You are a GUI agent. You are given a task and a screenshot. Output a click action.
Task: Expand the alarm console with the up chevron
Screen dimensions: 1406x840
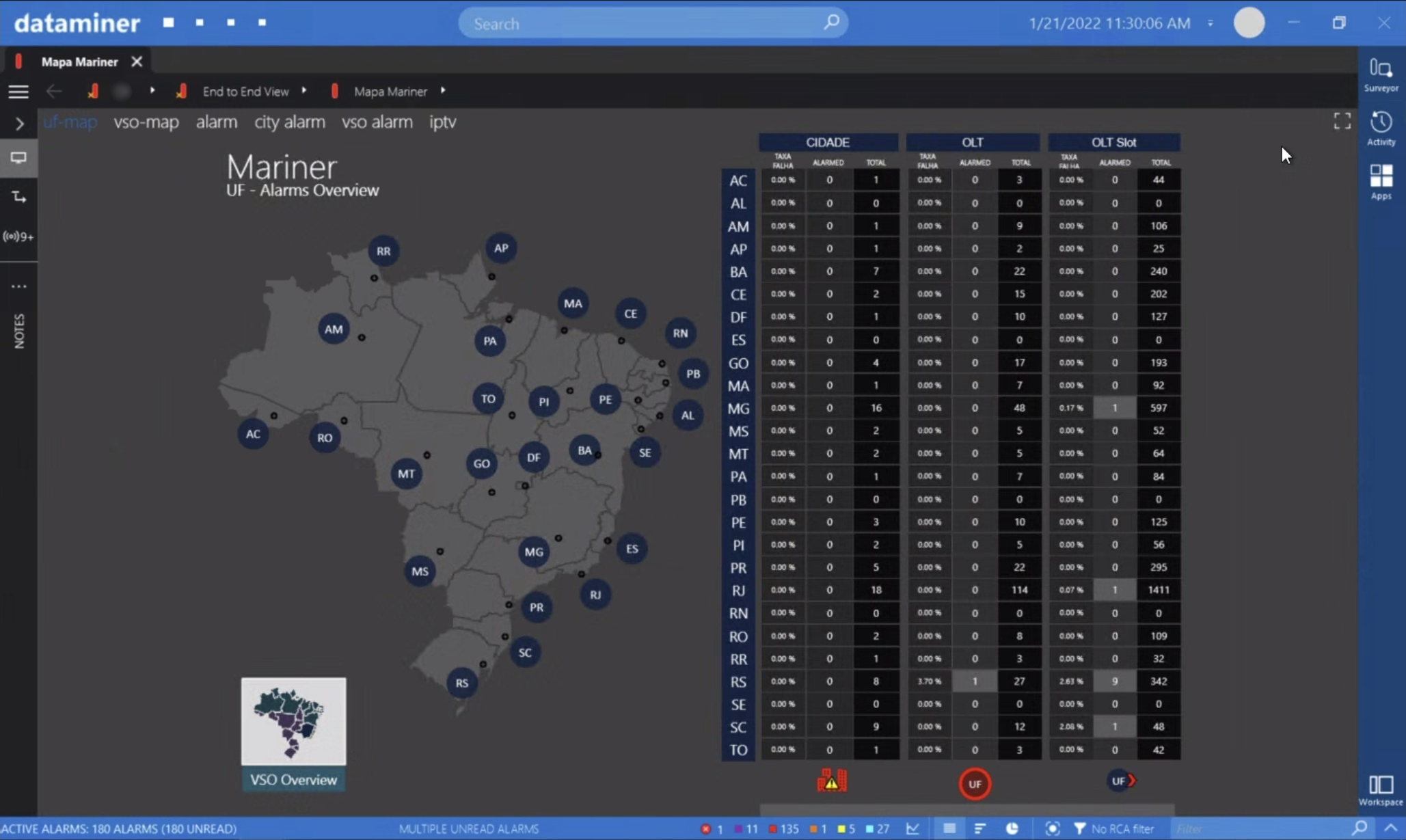click(x=1390, y=828)
